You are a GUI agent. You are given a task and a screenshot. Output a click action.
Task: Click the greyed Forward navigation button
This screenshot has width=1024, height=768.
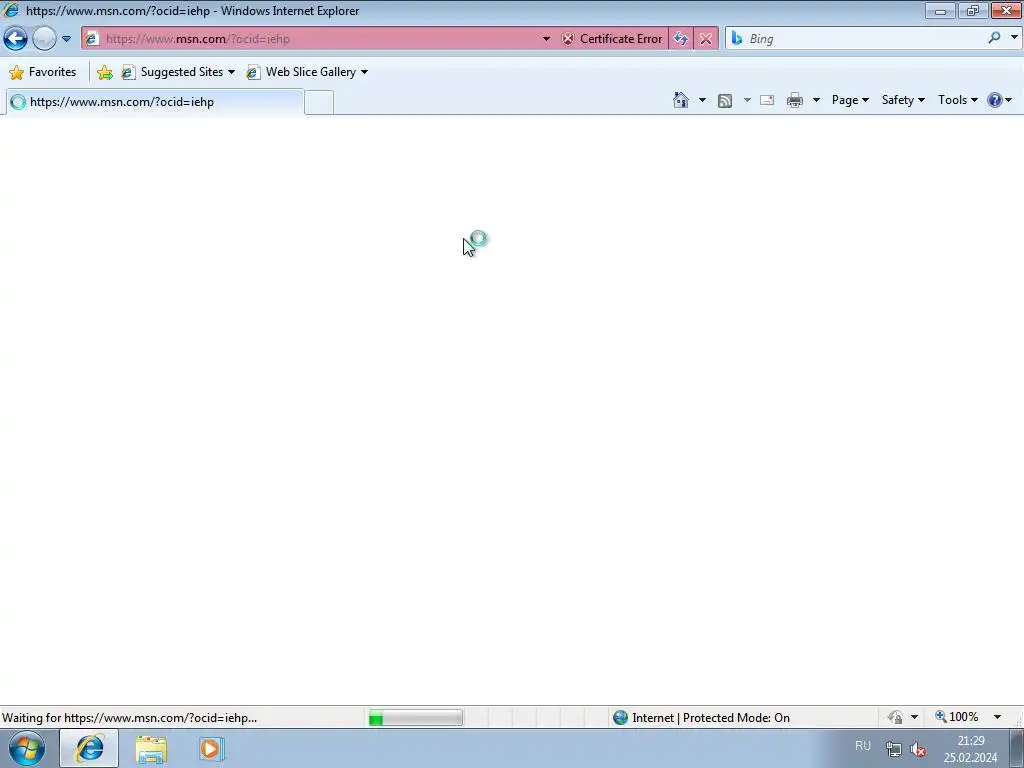[44, 39]
